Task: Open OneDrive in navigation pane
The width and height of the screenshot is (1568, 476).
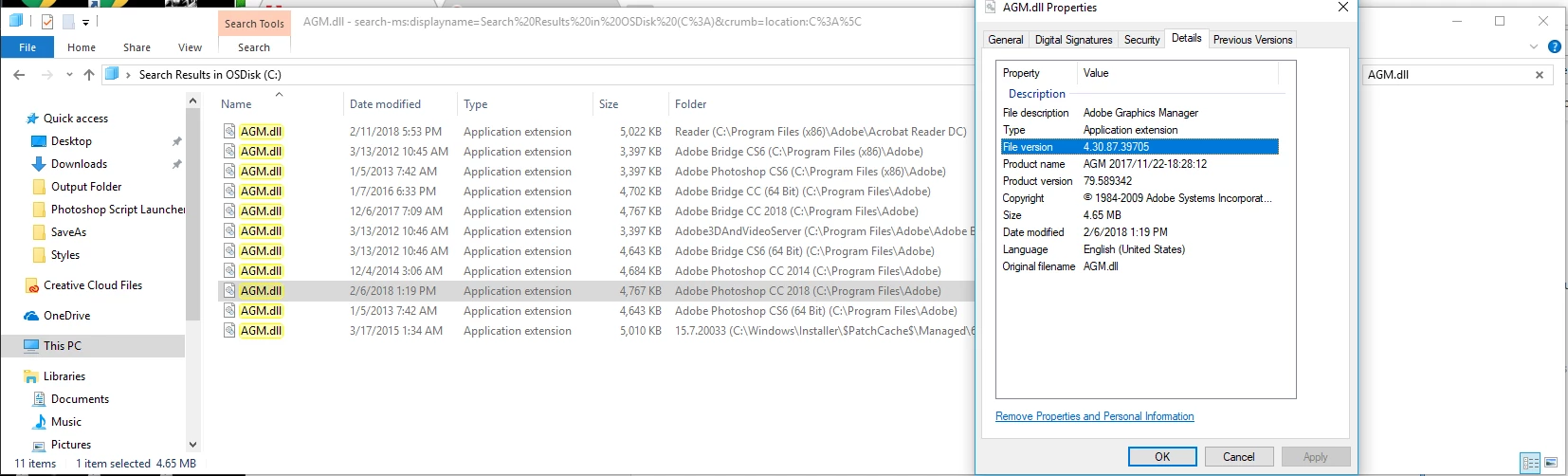Action: [x=66, y=316]
